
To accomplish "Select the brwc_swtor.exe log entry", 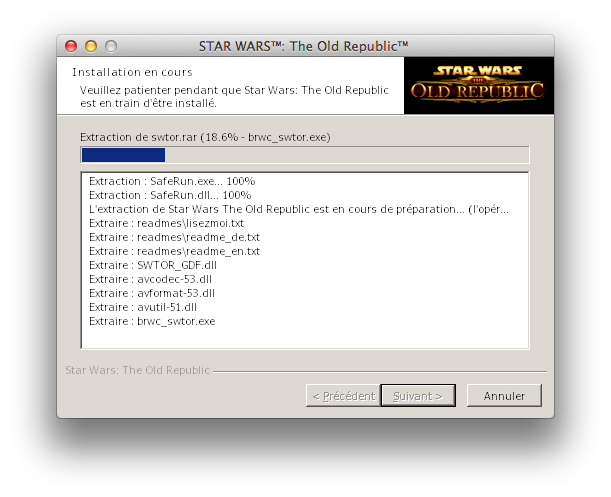I will click(152, 322).
